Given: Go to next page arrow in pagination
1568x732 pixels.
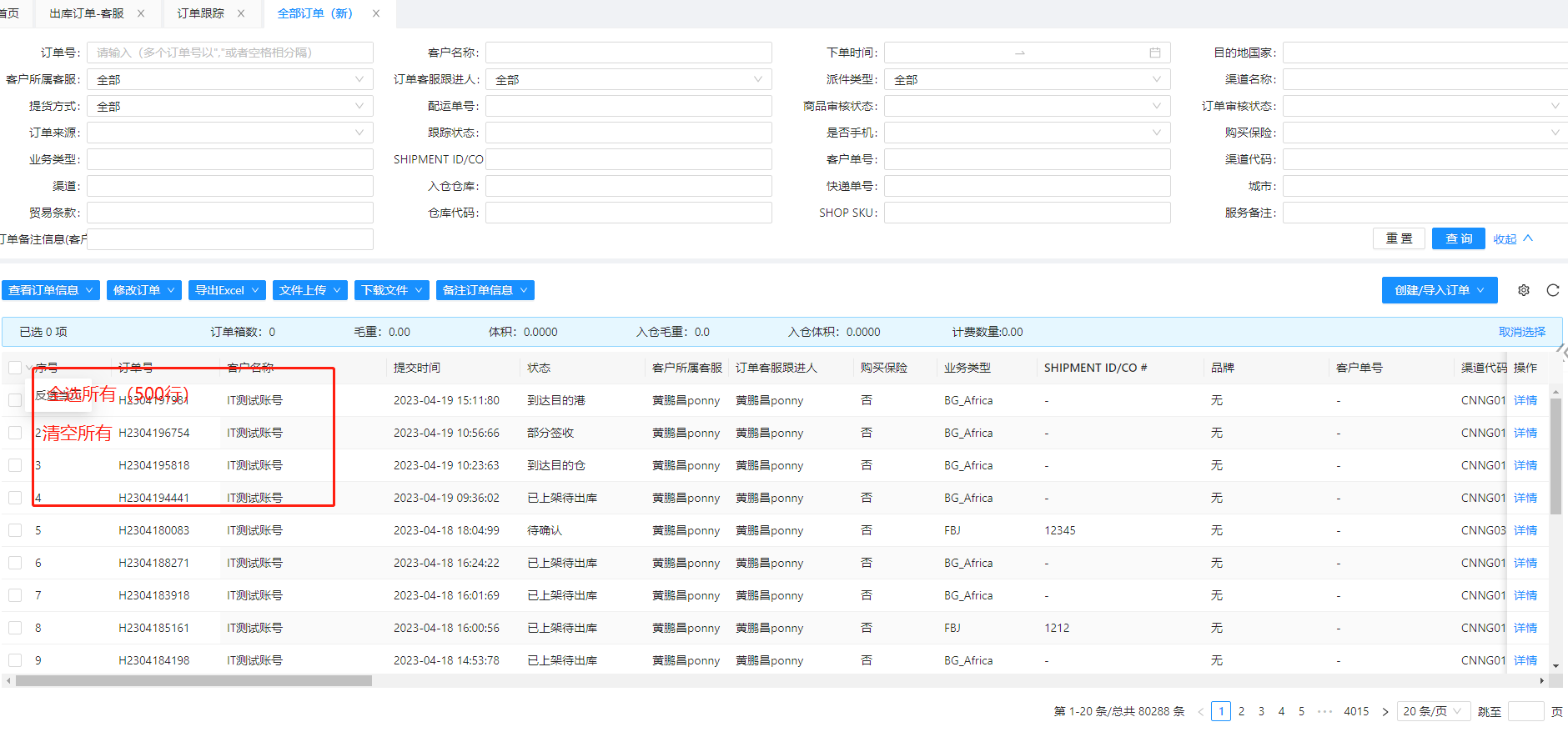Looking at the screenshot, I should coord(1385,711).
